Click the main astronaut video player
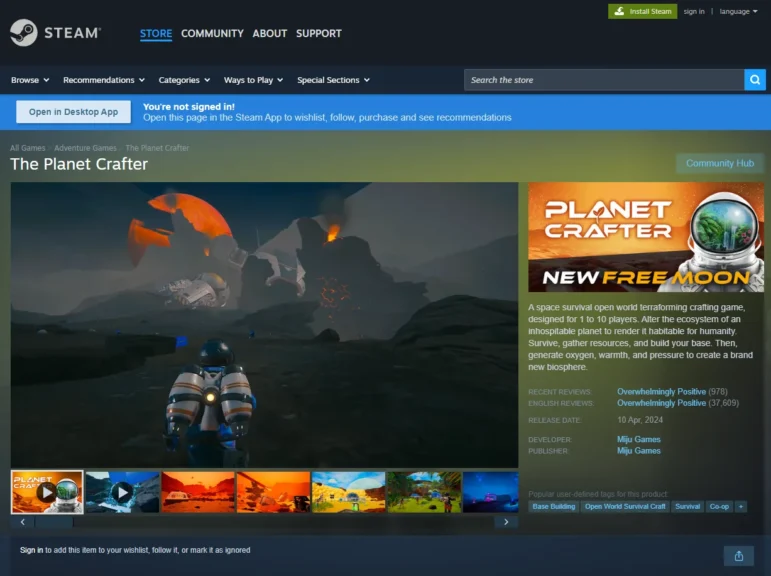 click(x=265, y=325)
